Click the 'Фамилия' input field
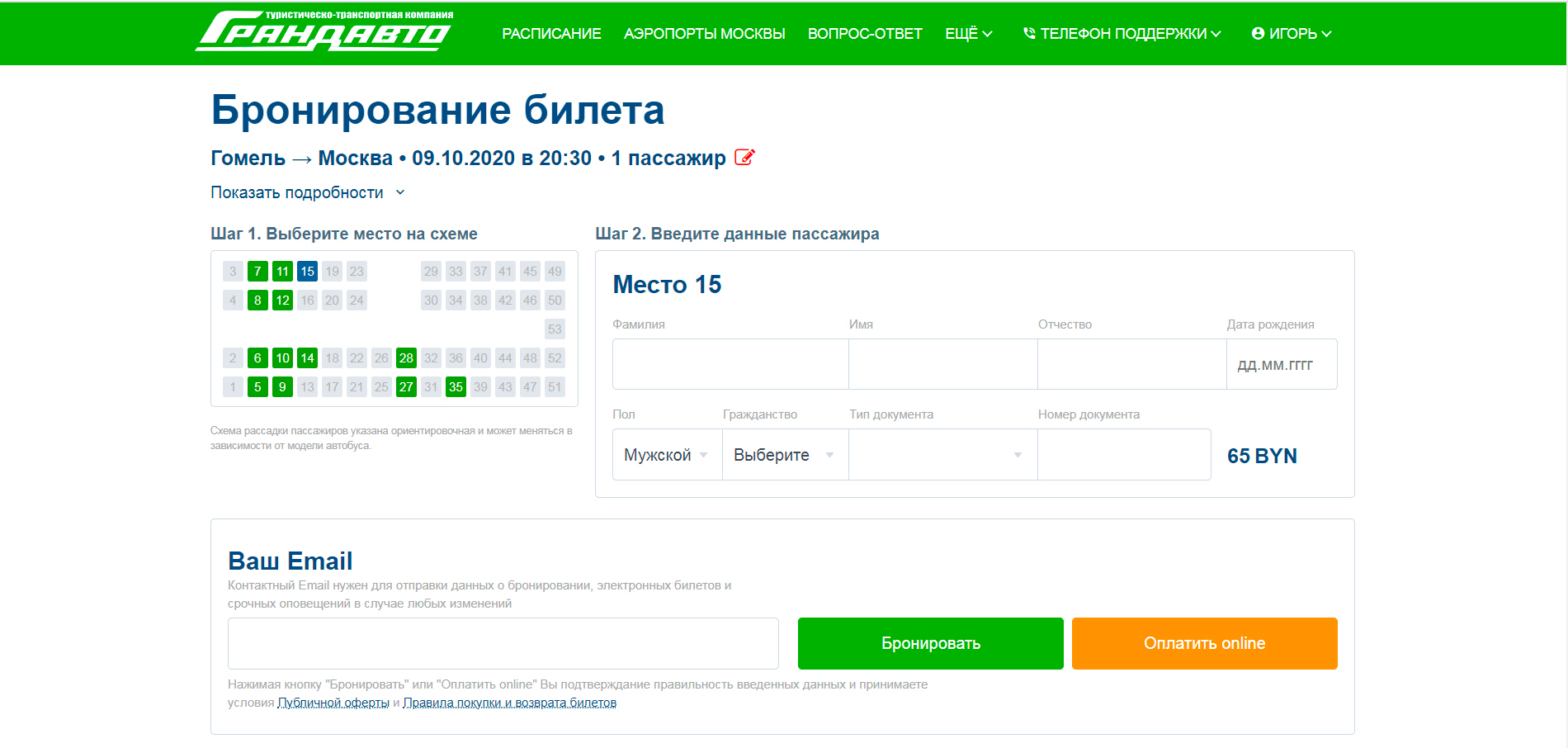Image resolution: width=1568 pixels, height=748 pixels. 730,364
